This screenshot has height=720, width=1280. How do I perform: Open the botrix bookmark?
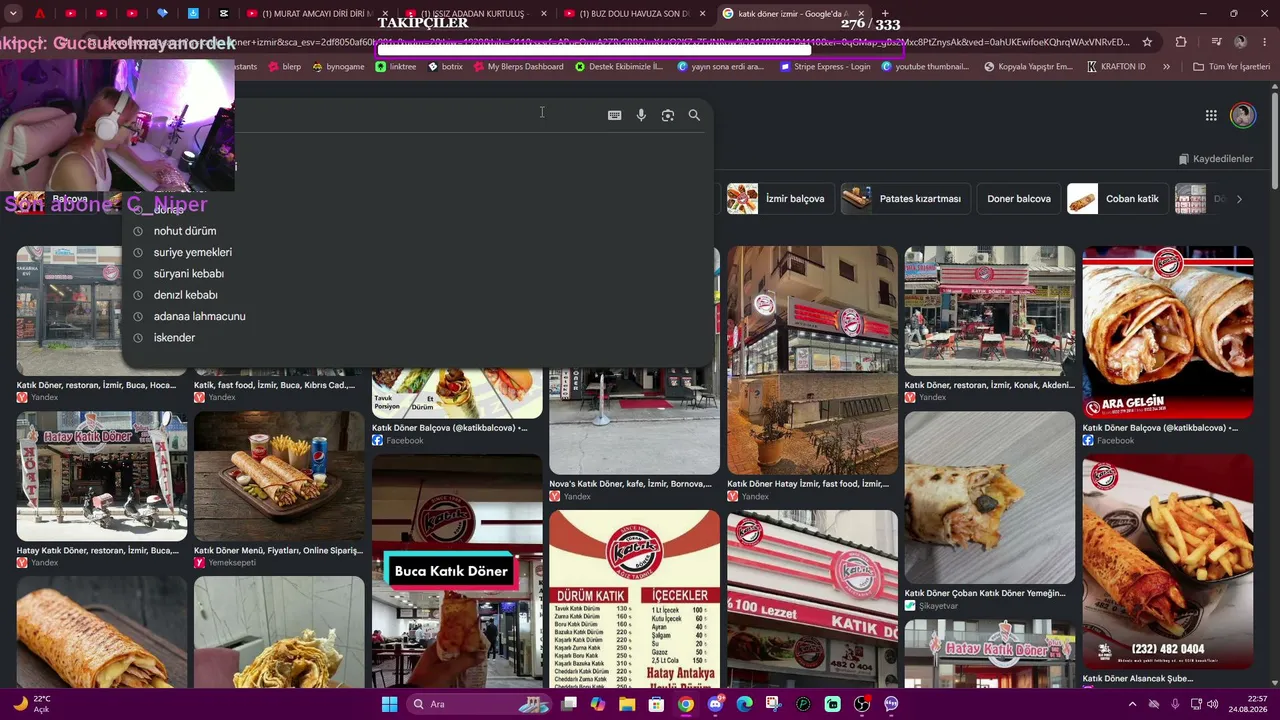pyautogui.click(x=445, y=67)
